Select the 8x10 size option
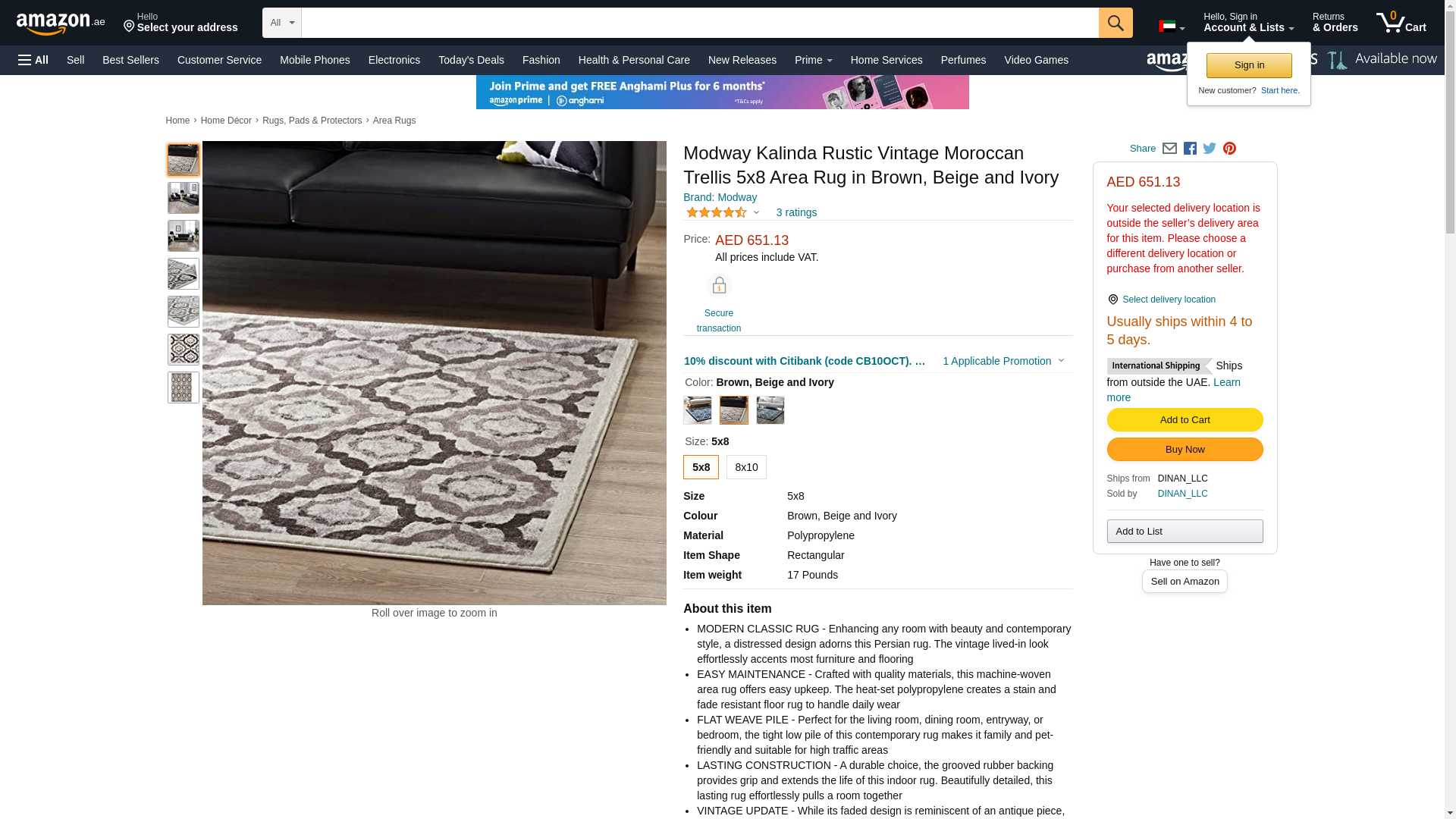This screenshot has width=1456, height=819. click(x=746, y=467)
